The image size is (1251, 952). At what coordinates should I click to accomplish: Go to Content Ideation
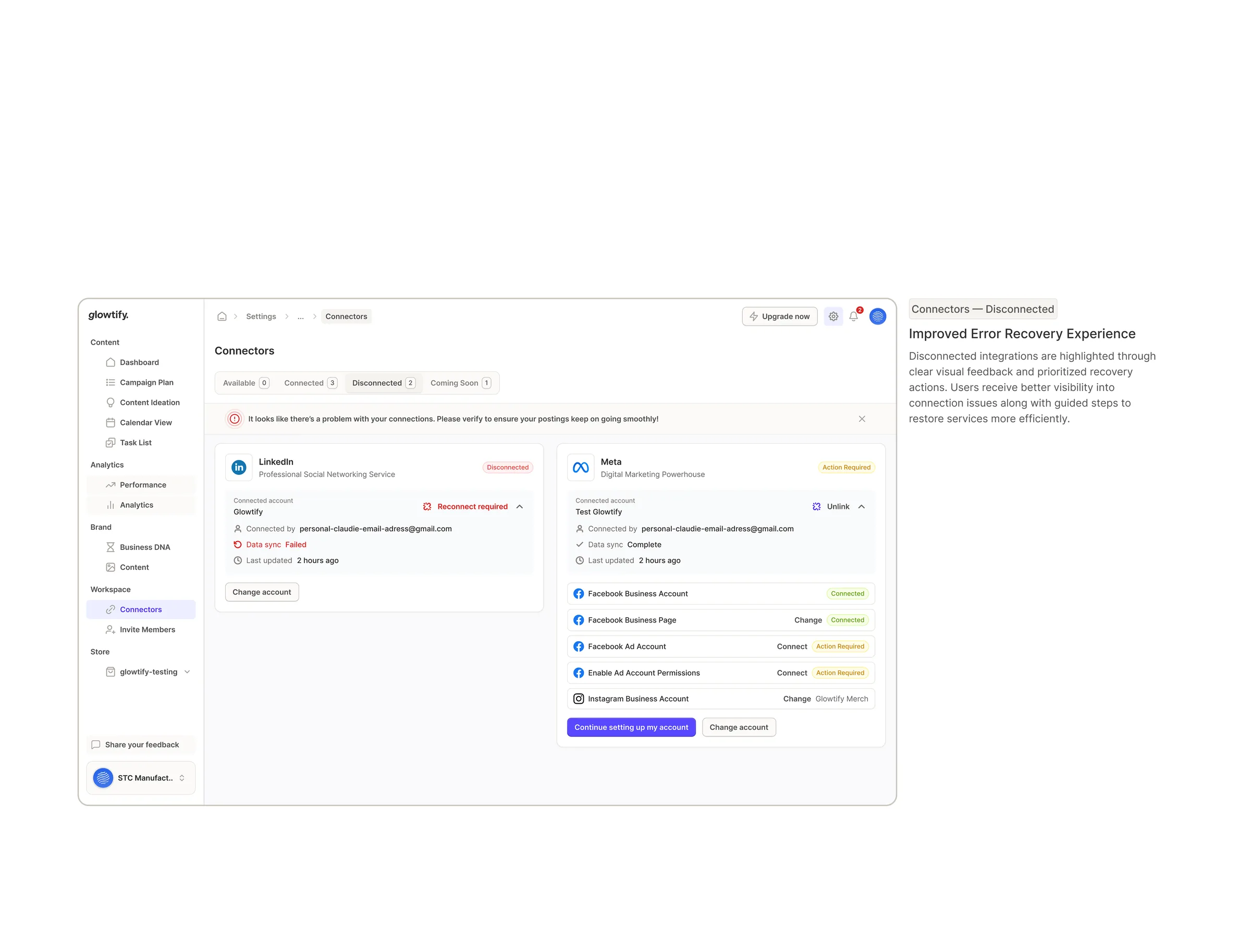tap(141, 402)
